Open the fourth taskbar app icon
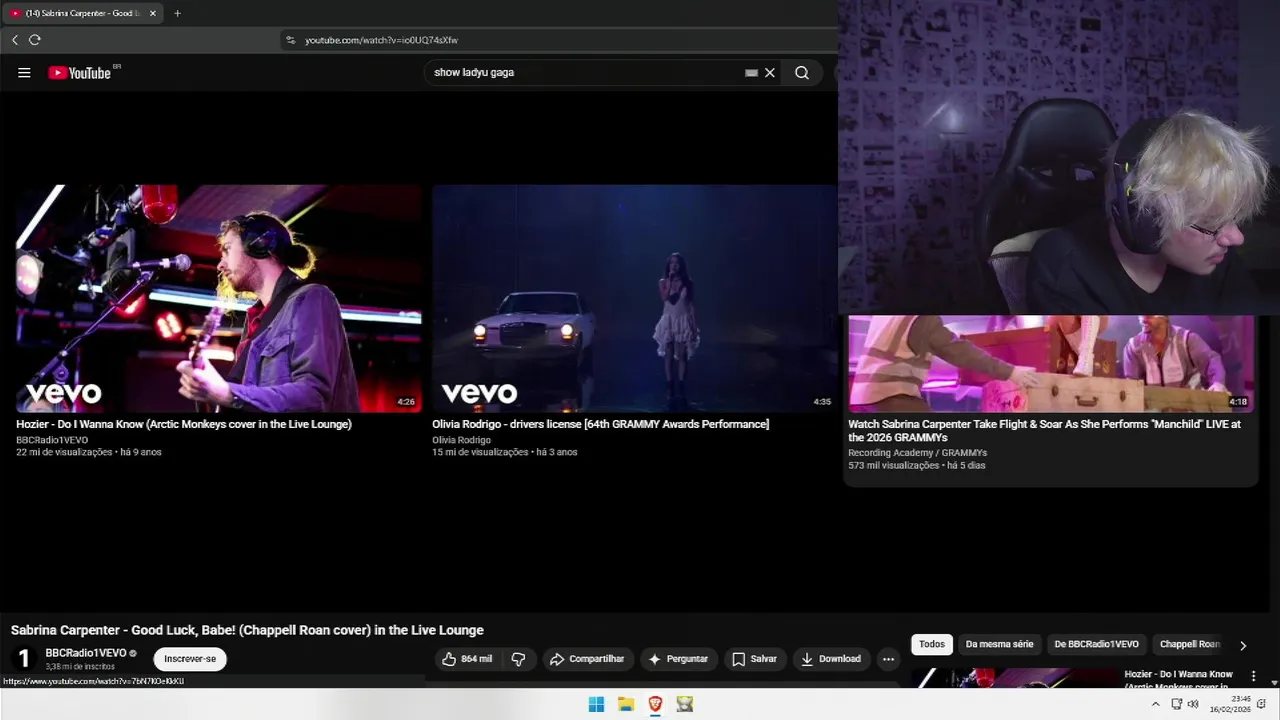 (x=685, y=704)
